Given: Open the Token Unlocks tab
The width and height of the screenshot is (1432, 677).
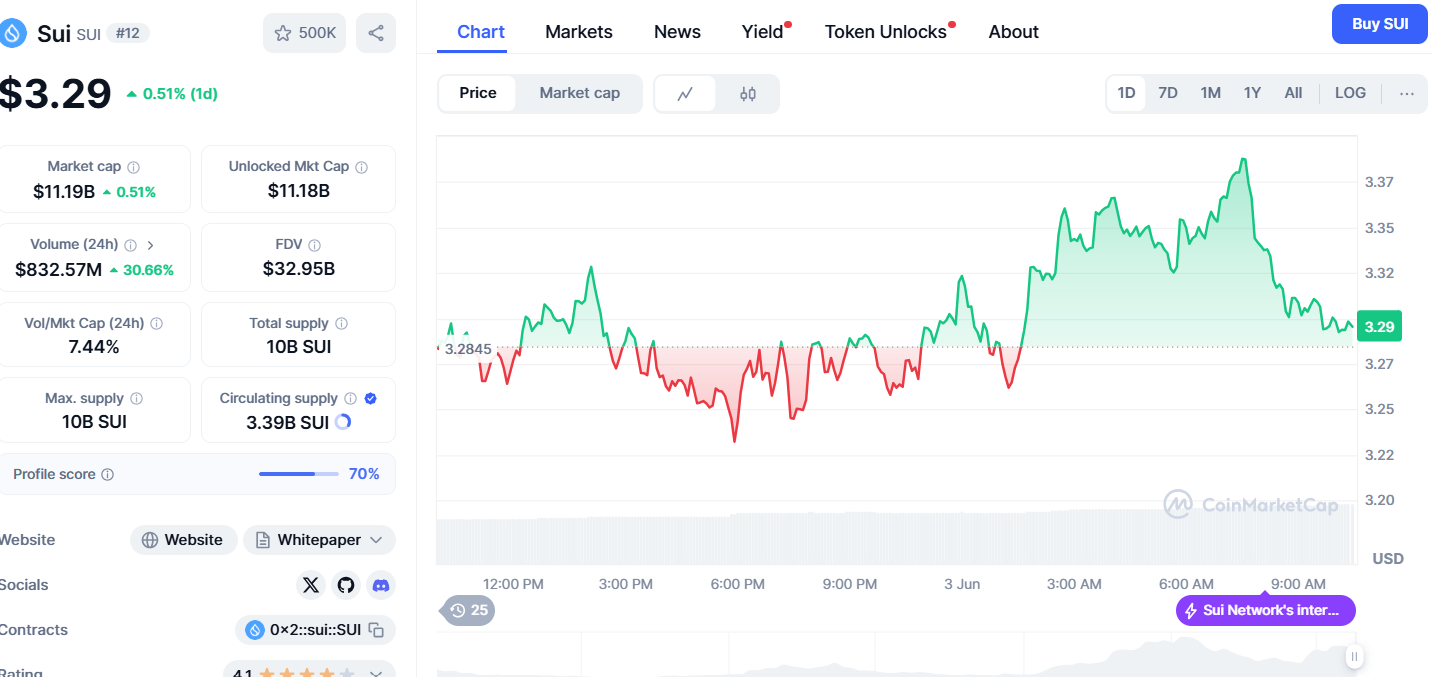Looking at the screenshot, I should click(886, 32).
